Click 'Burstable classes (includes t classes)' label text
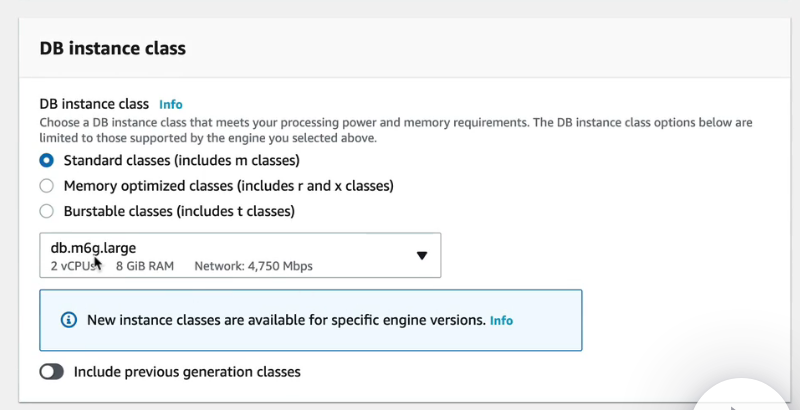Screen dimensions: 800x410 point(179,211)
